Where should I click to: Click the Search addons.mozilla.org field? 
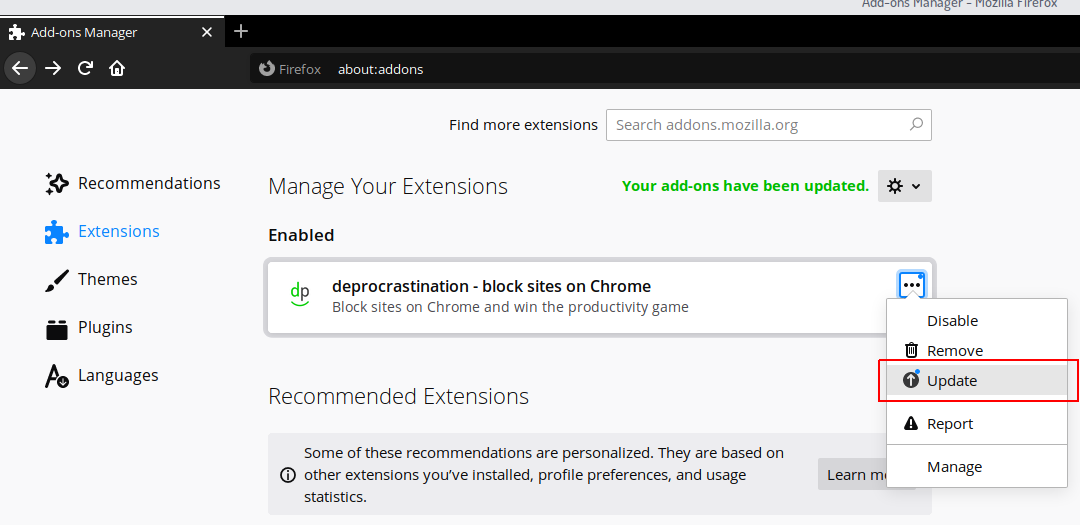[x=758, y=125]
